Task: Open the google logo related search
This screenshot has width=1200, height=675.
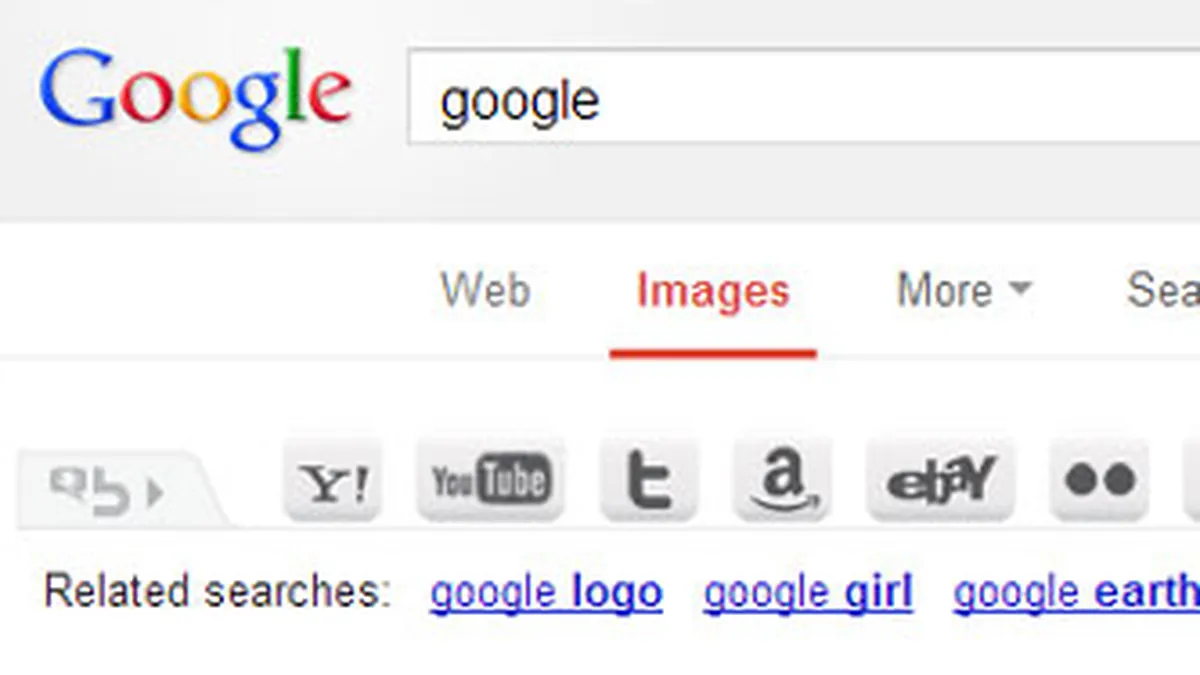Action: click(545, 591)
